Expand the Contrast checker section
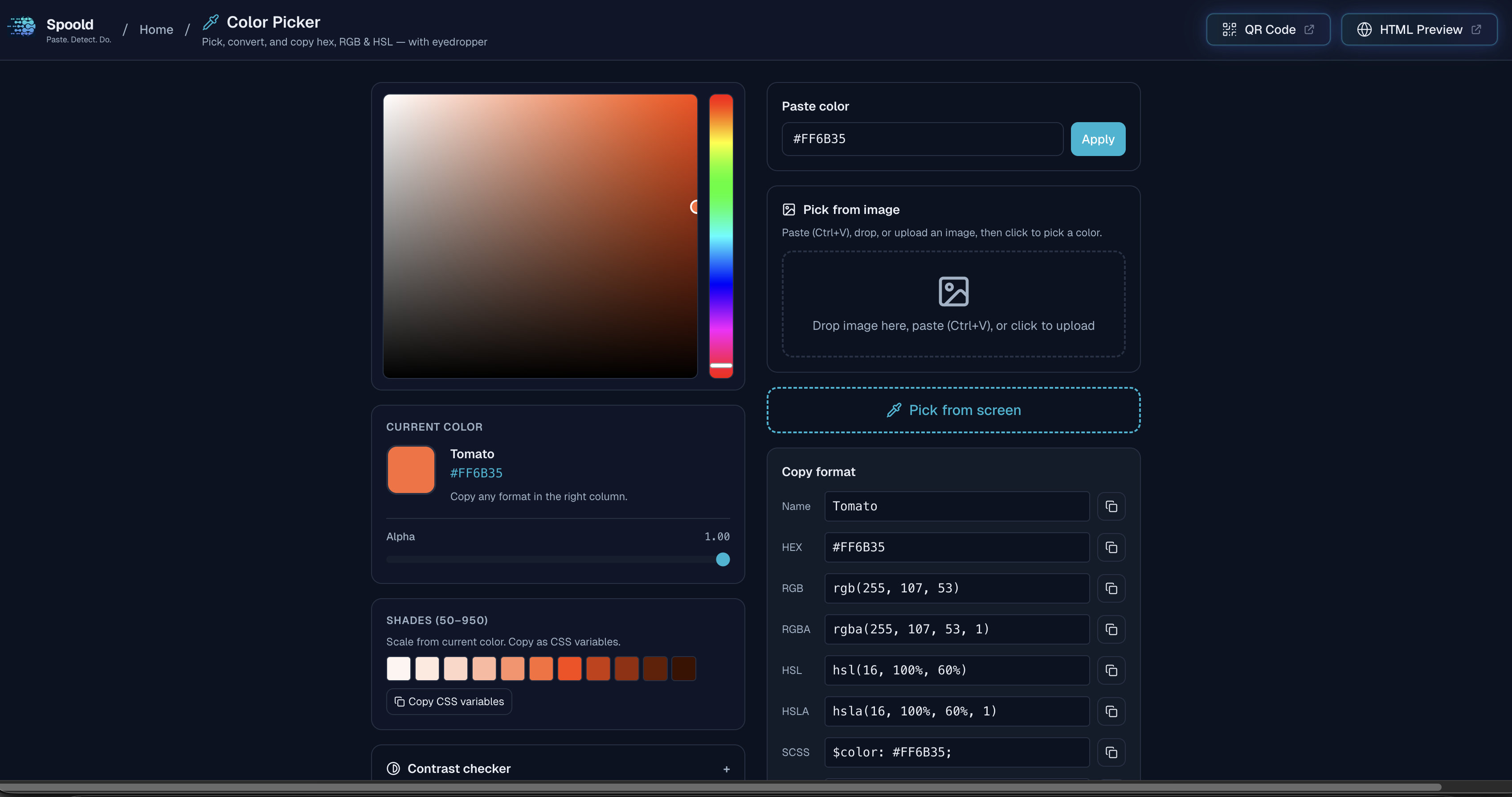The image size is (1512, 797). click(459, 768)
